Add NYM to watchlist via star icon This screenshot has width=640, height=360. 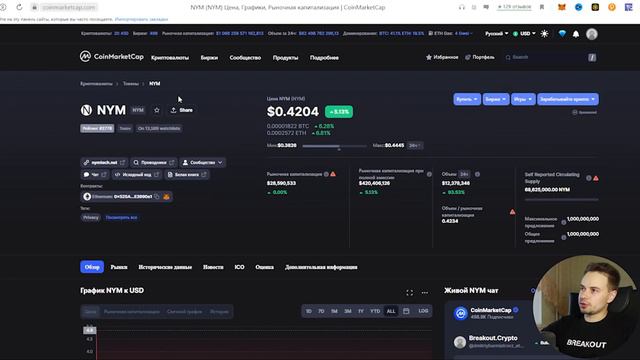pos(157,110)
